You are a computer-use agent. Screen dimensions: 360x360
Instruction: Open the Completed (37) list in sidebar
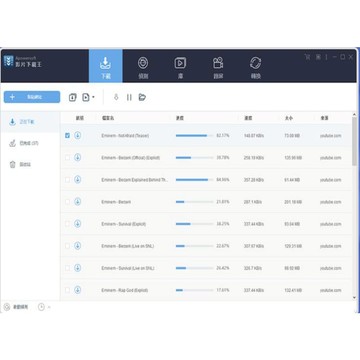click(30, 143)
